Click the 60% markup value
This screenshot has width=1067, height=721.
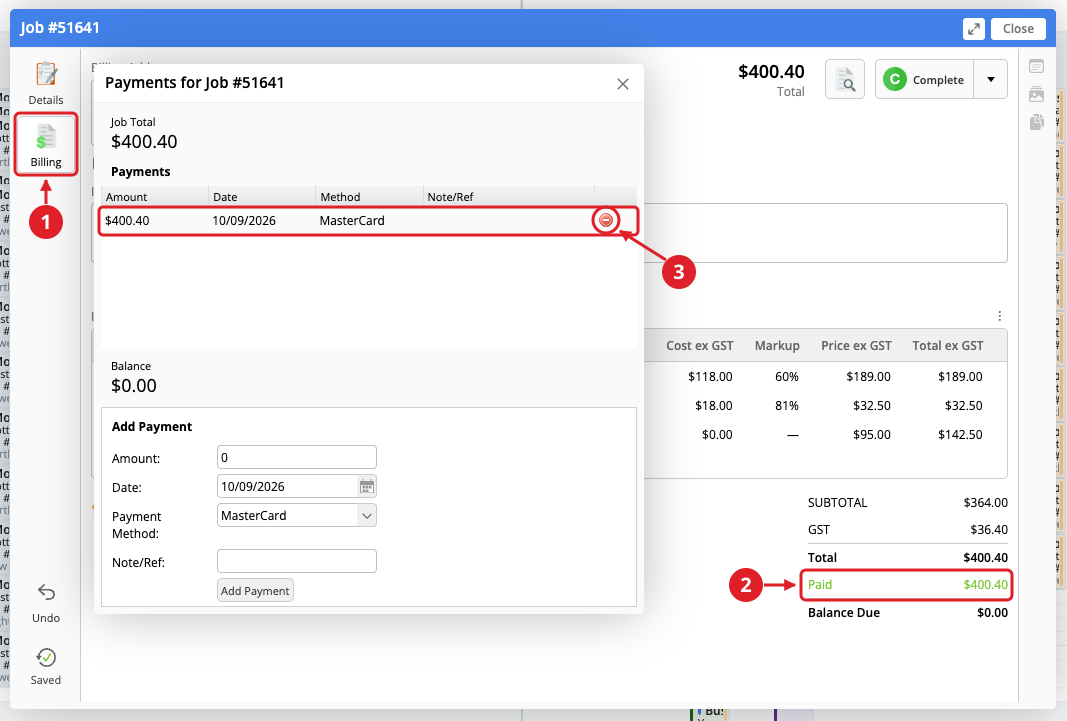(x=787, y=376)
